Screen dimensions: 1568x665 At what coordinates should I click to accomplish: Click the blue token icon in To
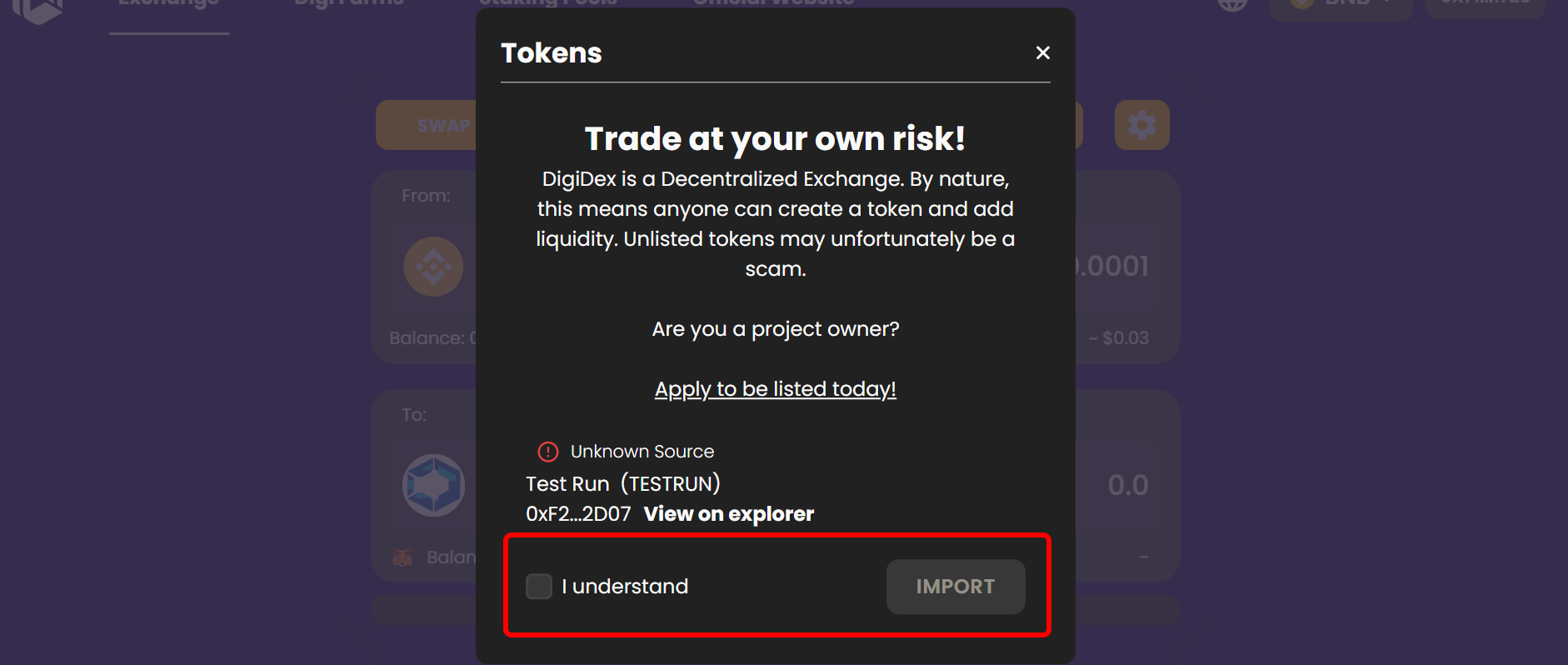[x=433, y=485]
